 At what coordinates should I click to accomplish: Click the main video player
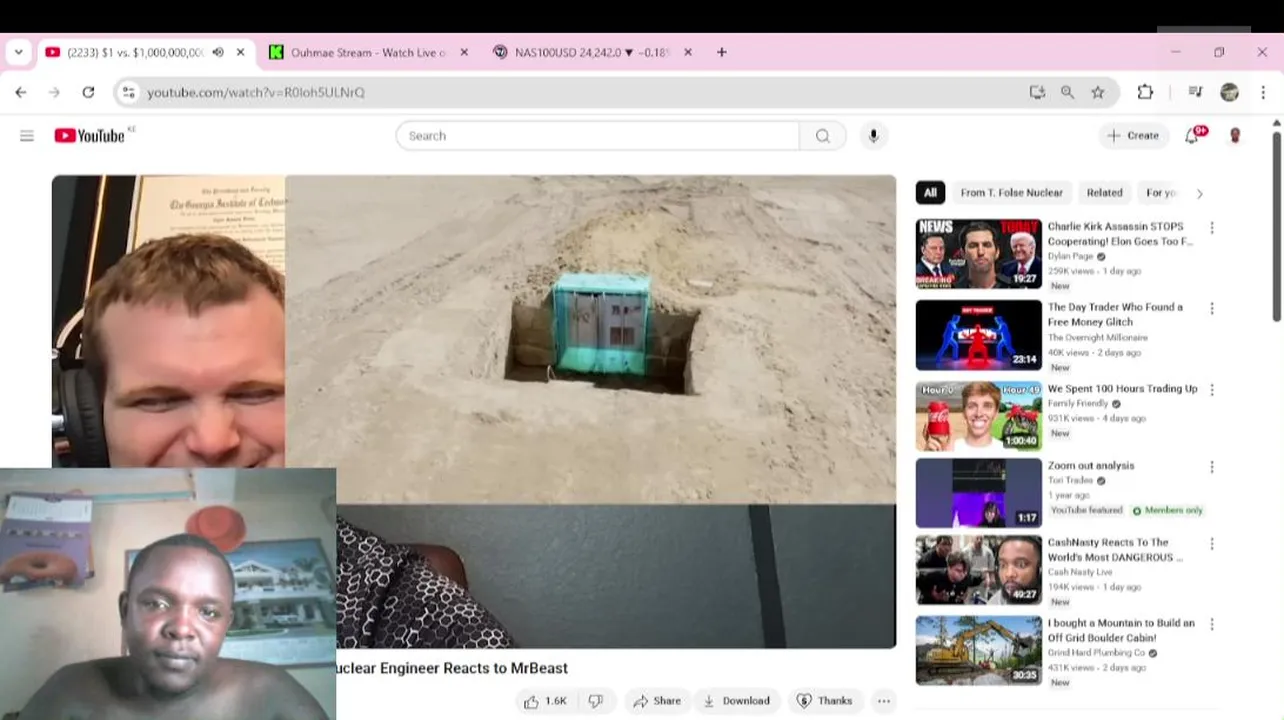click(x=474, y=411)
